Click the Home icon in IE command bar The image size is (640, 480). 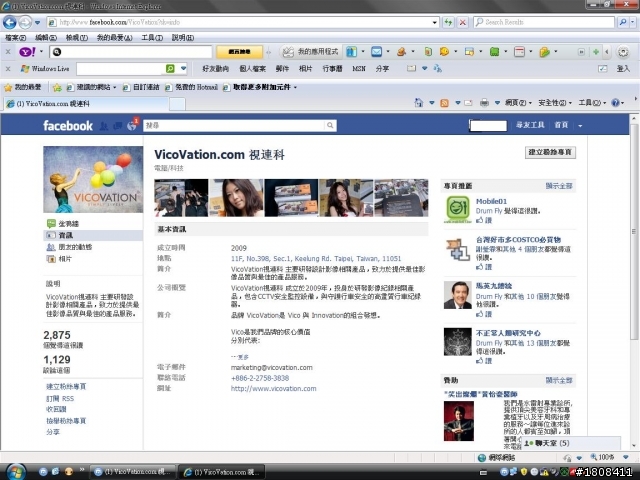click(x=418, y=103)
